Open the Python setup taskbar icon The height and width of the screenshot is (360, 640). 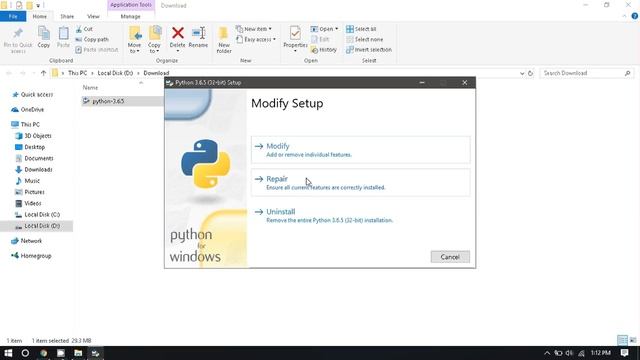pos(96,353)
